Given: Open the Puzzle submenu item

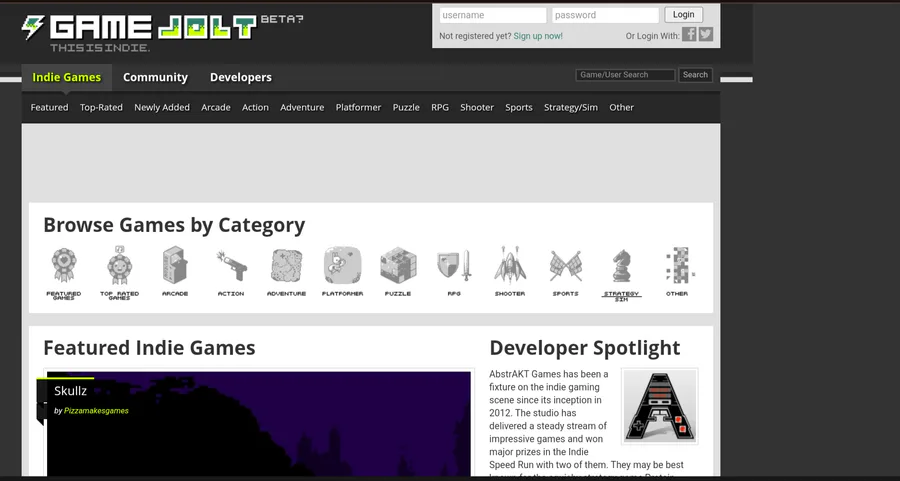Looking at the screenshot, I should point(406,107).
